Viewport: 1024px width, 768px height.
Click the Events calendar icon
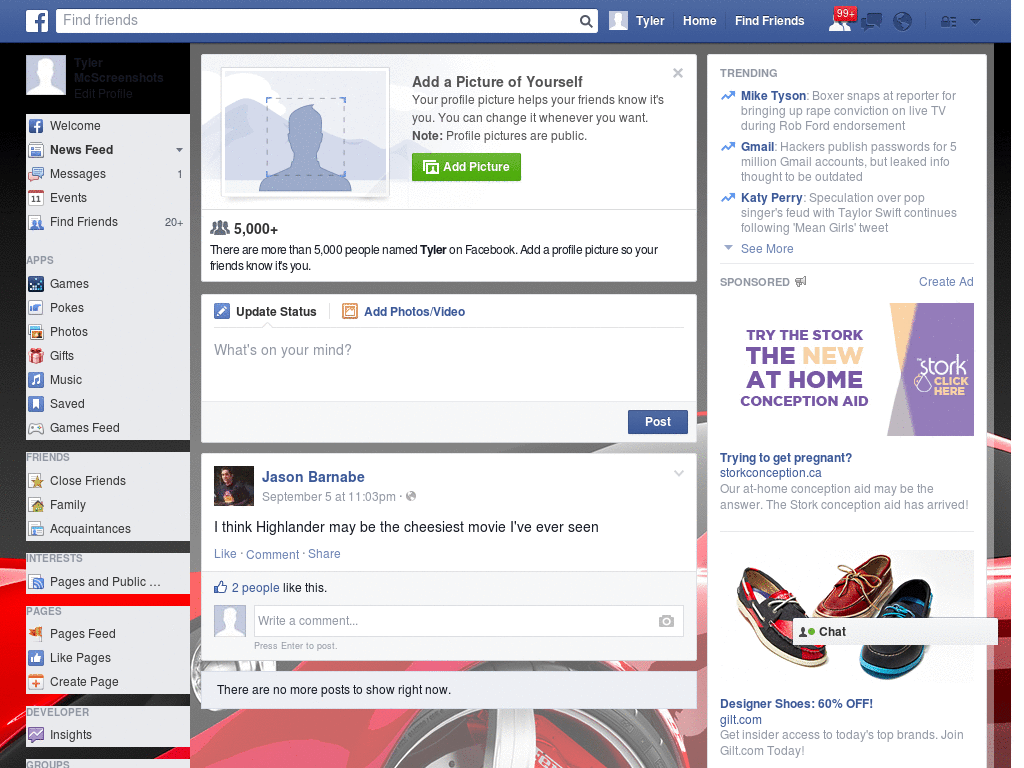click(36, 198)
